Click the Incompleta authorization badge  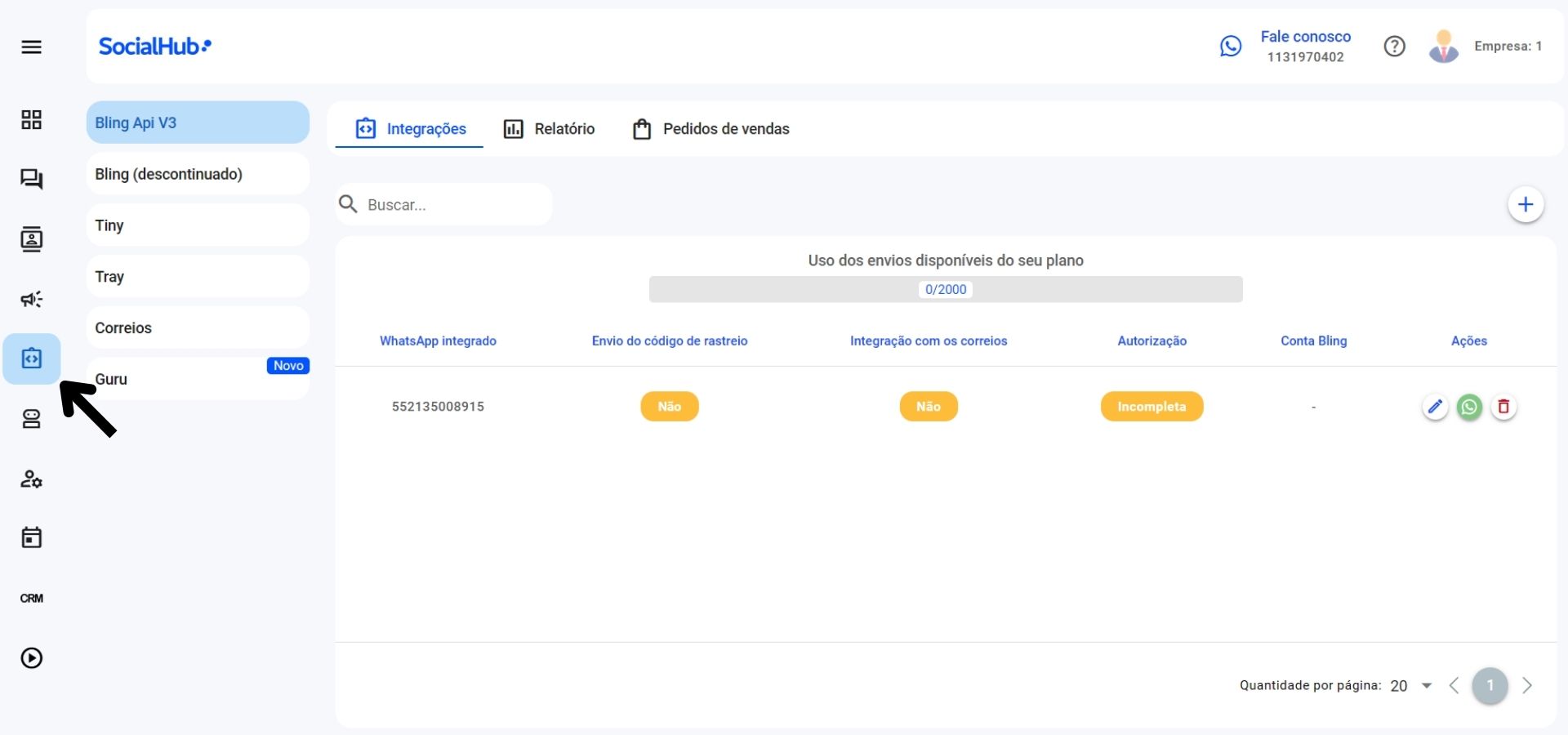(1151, 406)
